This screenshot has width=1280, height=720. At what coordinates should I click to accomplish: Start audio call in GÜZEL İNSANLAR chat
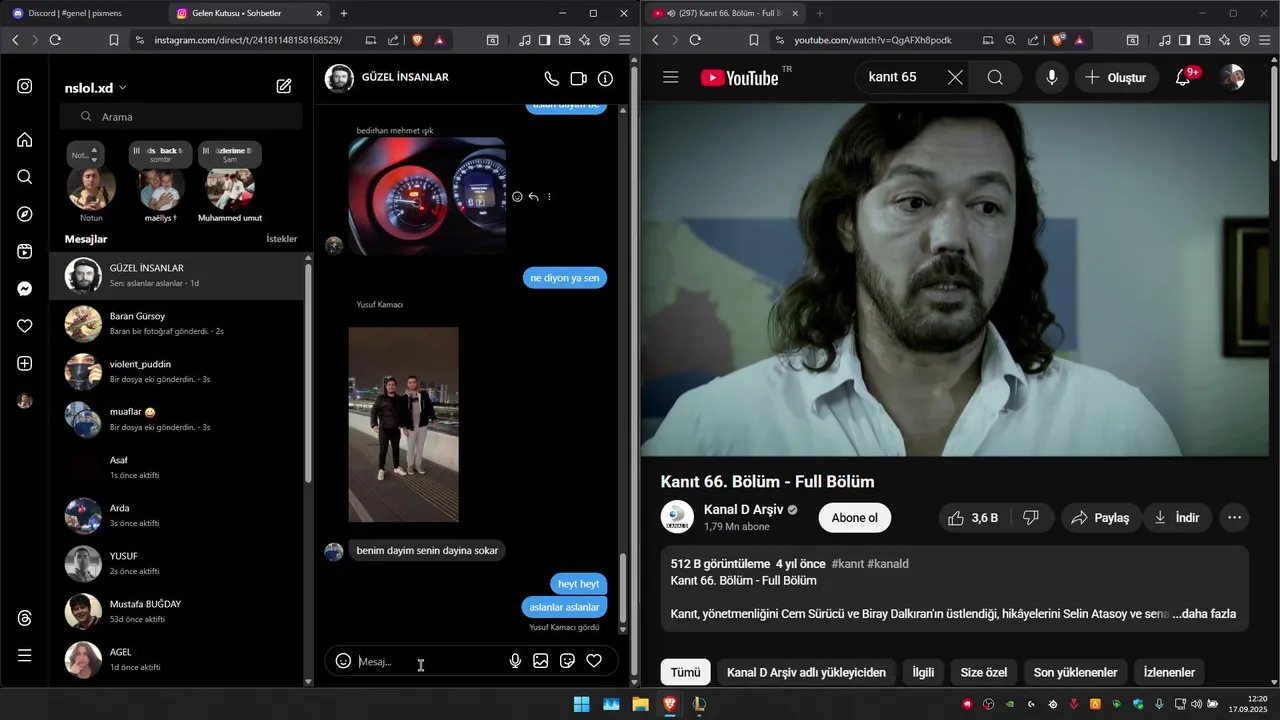coord(551,78)
